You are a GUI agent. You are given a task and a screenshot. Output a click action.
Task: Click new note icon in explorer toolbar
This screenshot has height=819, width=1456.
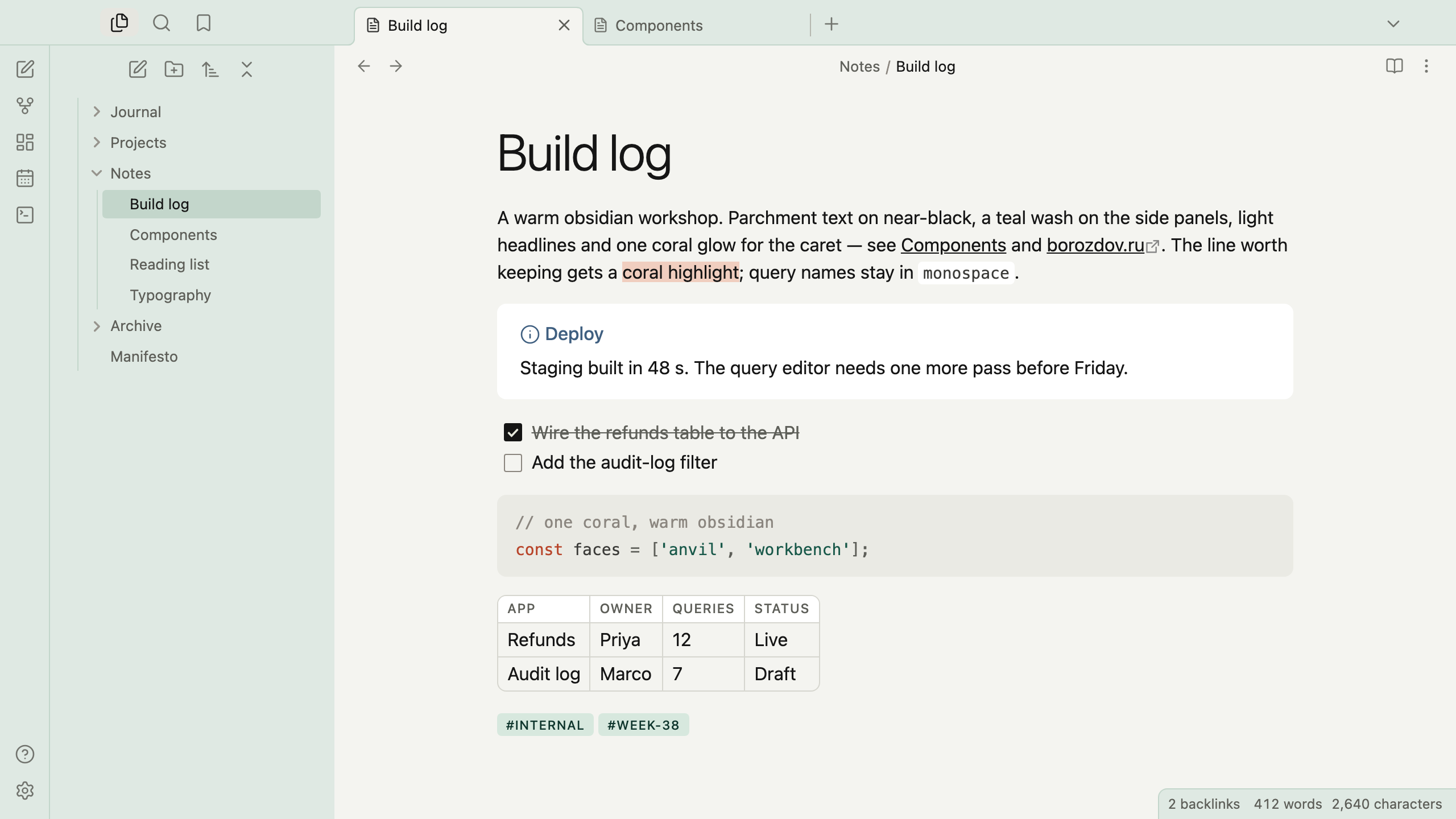point(138,69)
